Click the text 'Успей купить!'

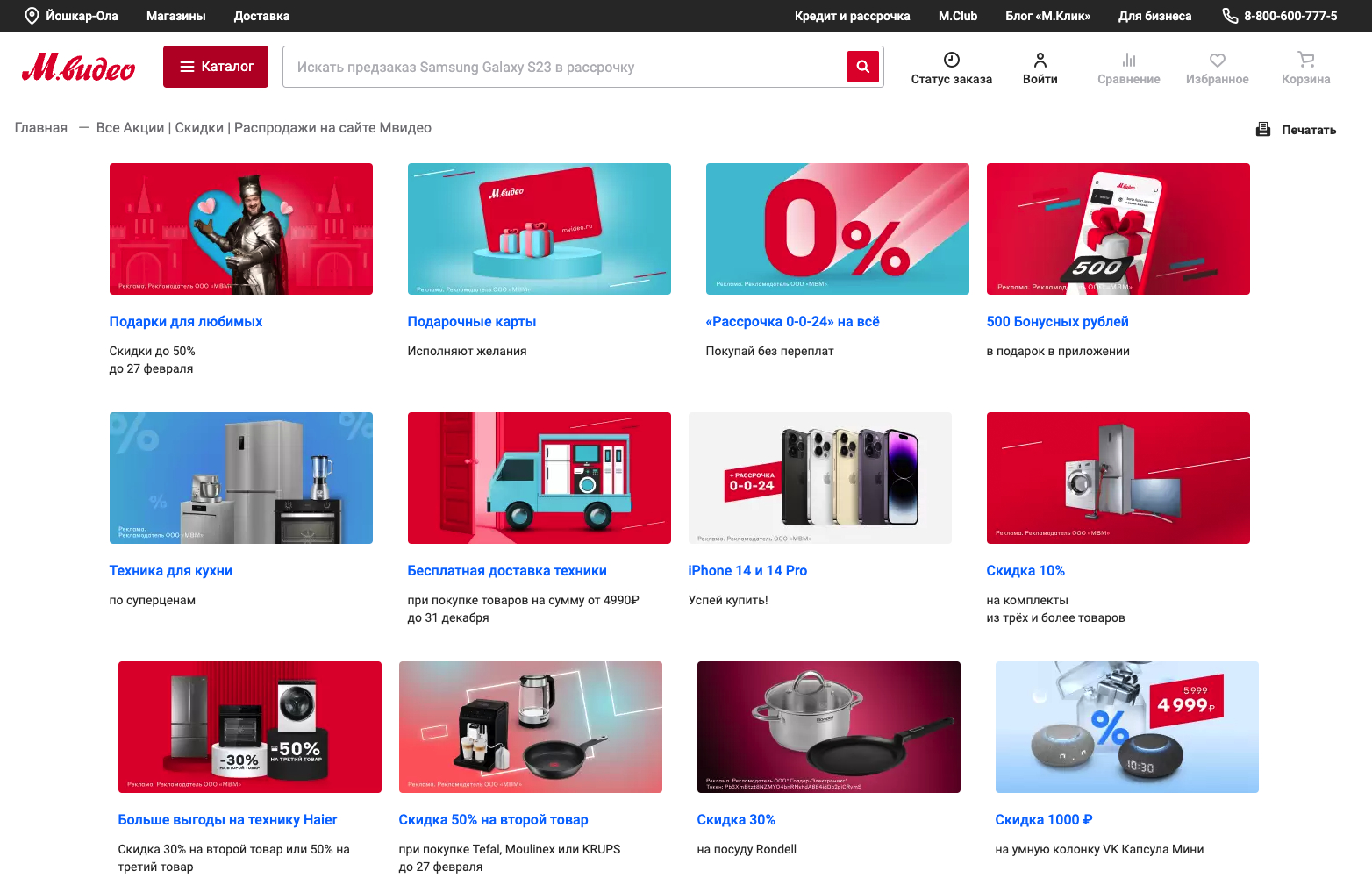coord(728,601)
